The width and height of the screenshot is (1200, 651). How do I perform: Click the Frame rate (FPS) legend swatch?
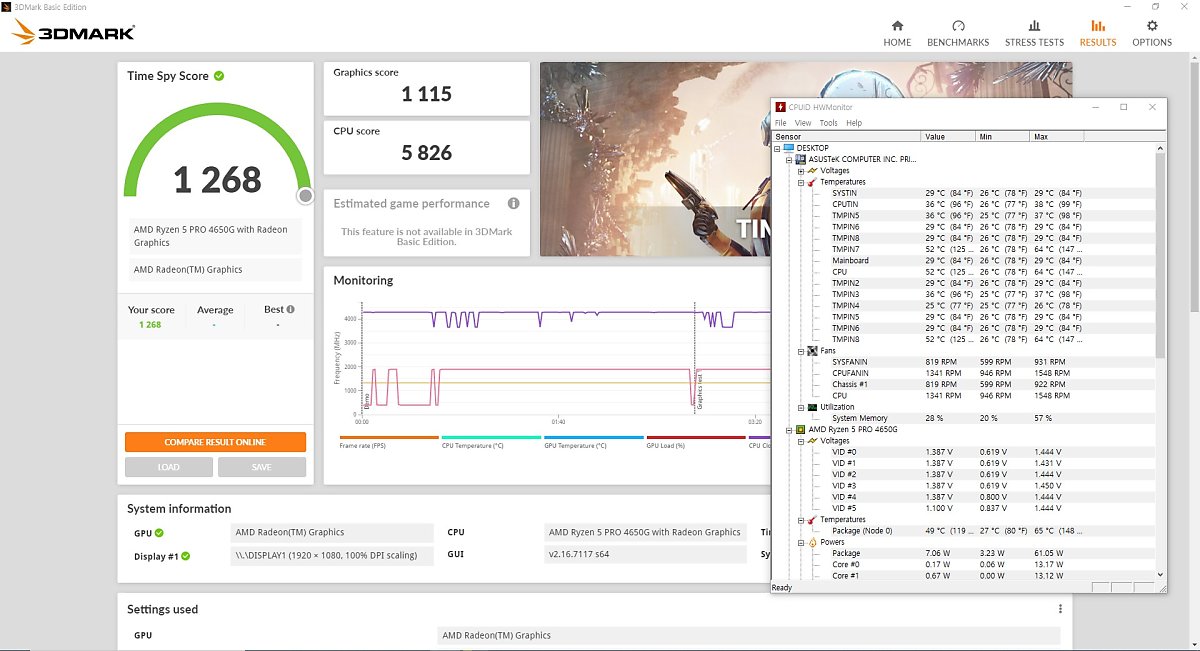389,437
